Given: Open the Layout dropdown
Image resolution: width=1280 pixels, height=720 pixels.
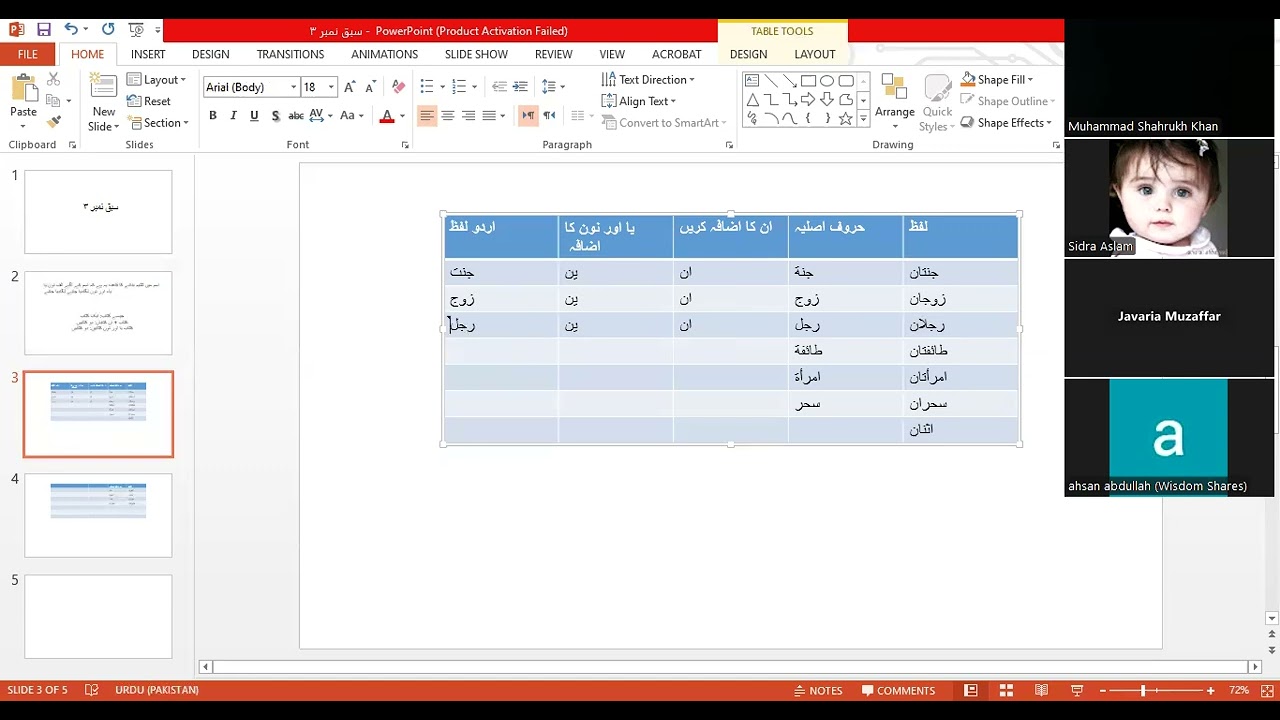Looking at the screenshot, I should tap(156, 80).
